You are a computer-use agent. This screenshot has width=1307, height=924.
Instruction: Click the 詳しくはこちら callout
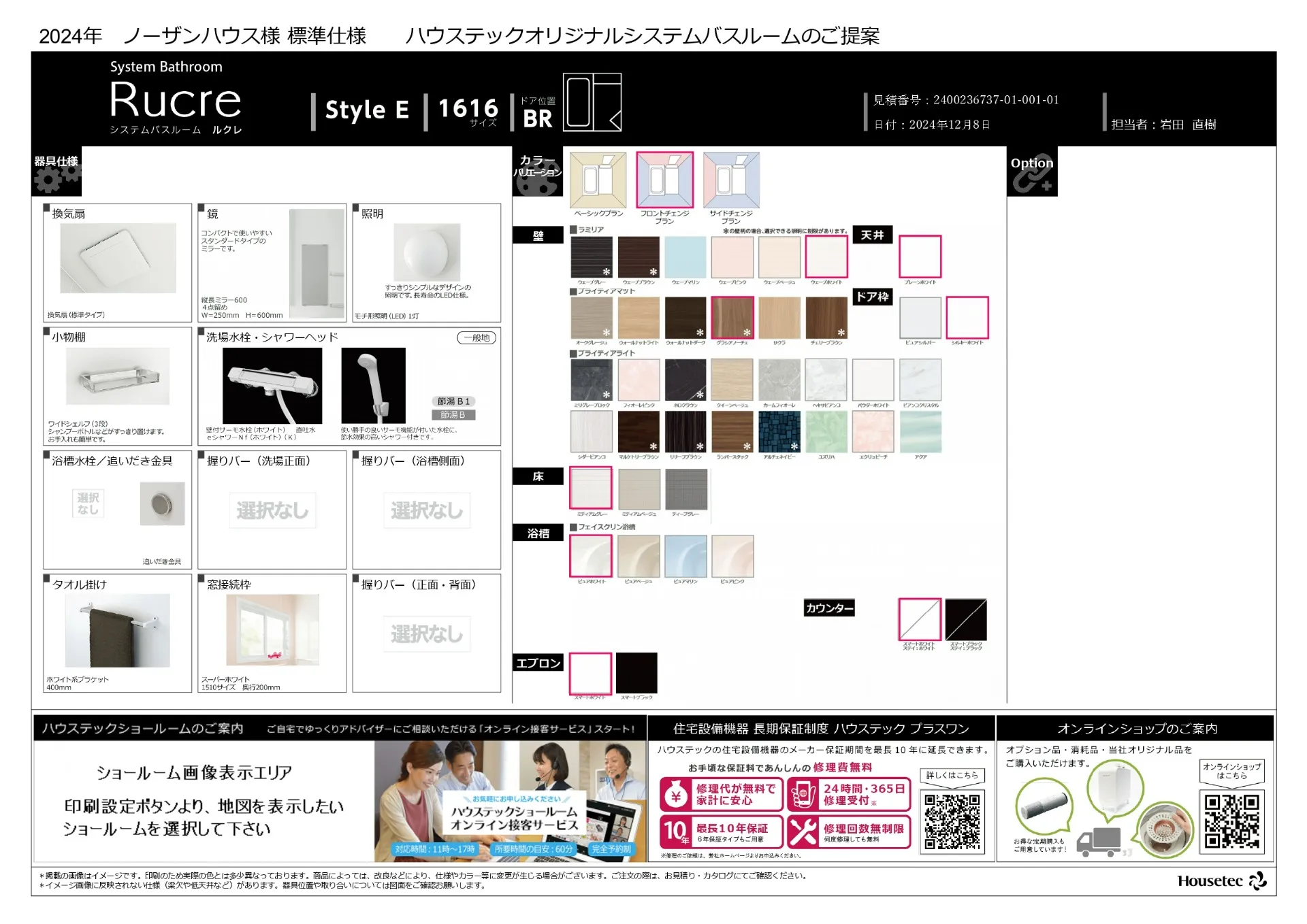click(952, 776)
